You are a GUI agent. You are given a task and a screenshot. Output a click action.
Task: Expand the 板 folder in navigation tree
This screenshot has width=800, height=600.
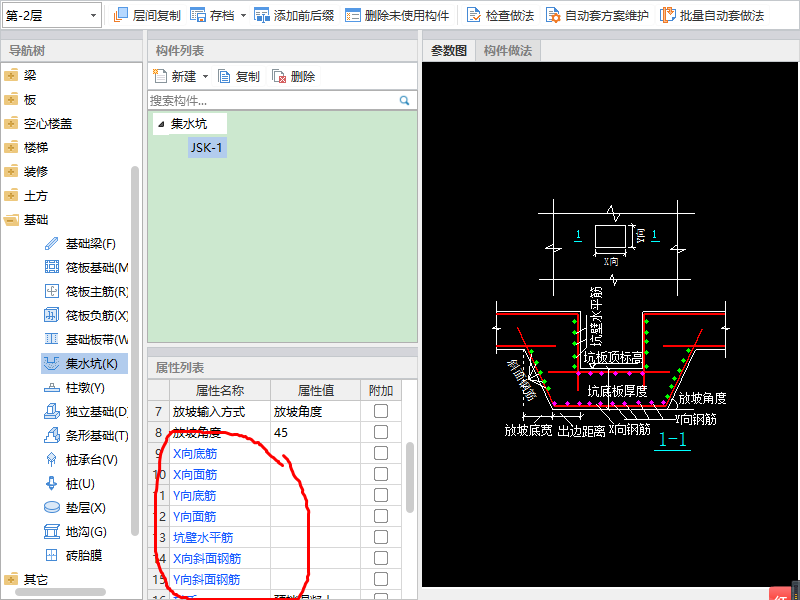pyautogui.click(x=11, y=100)
